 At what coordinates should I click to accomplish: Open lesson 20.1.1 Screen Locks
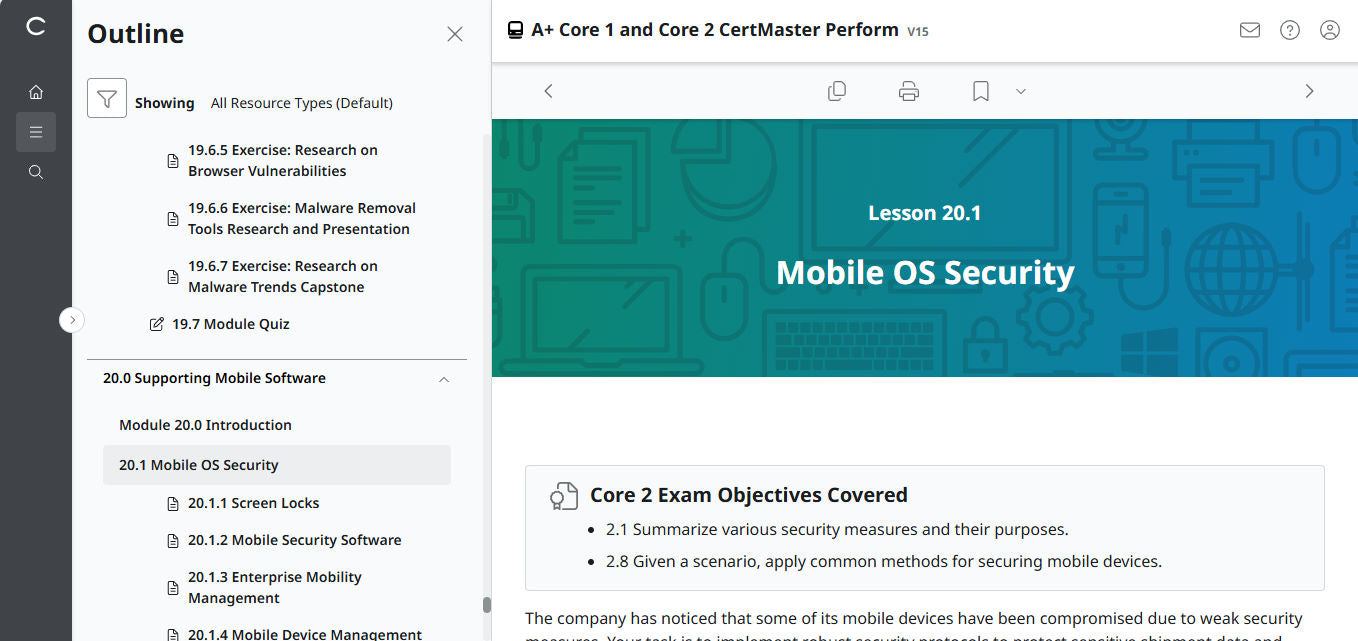253,502
